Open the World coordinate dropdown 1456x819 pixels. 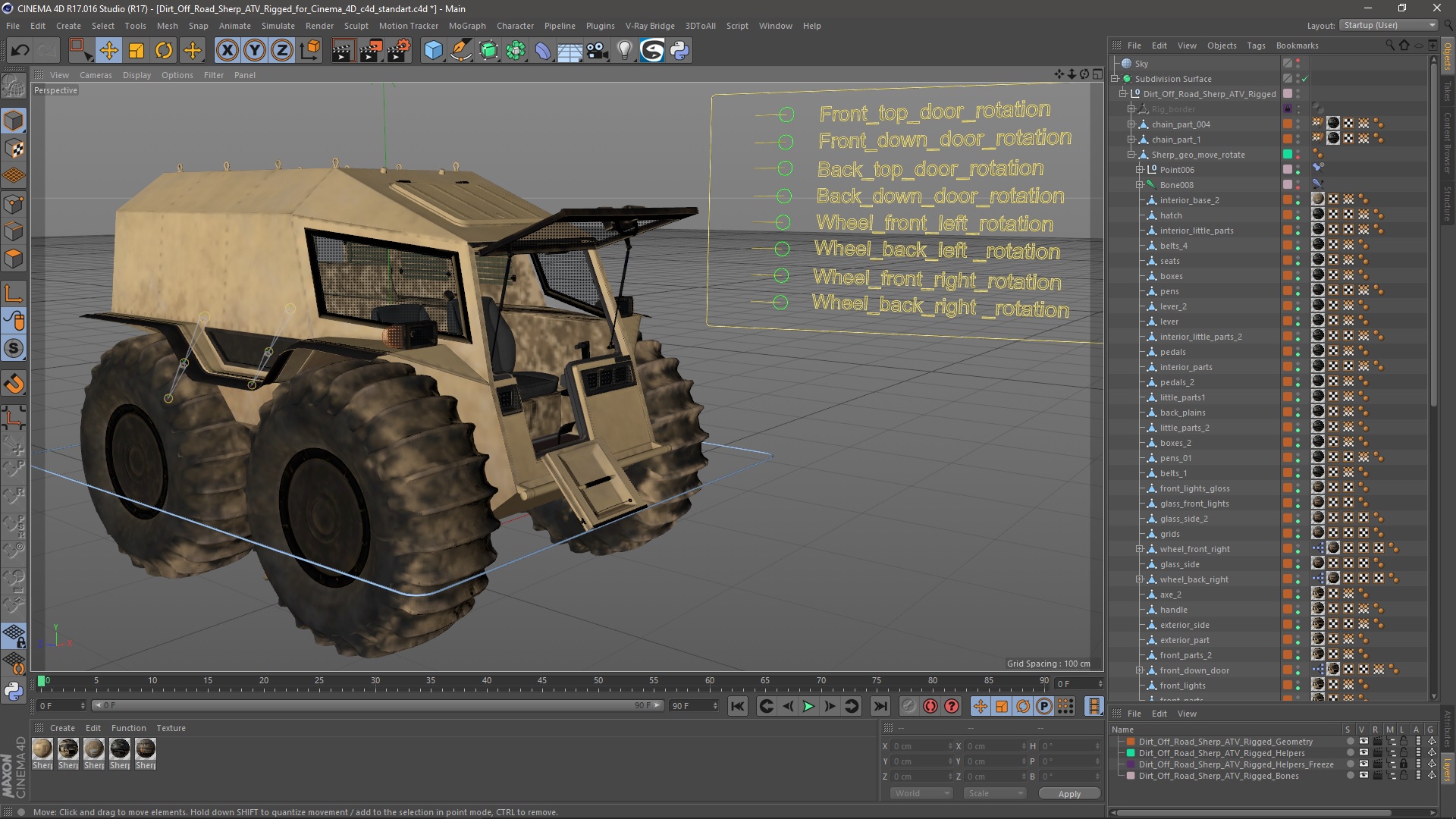tap(921, 793)
